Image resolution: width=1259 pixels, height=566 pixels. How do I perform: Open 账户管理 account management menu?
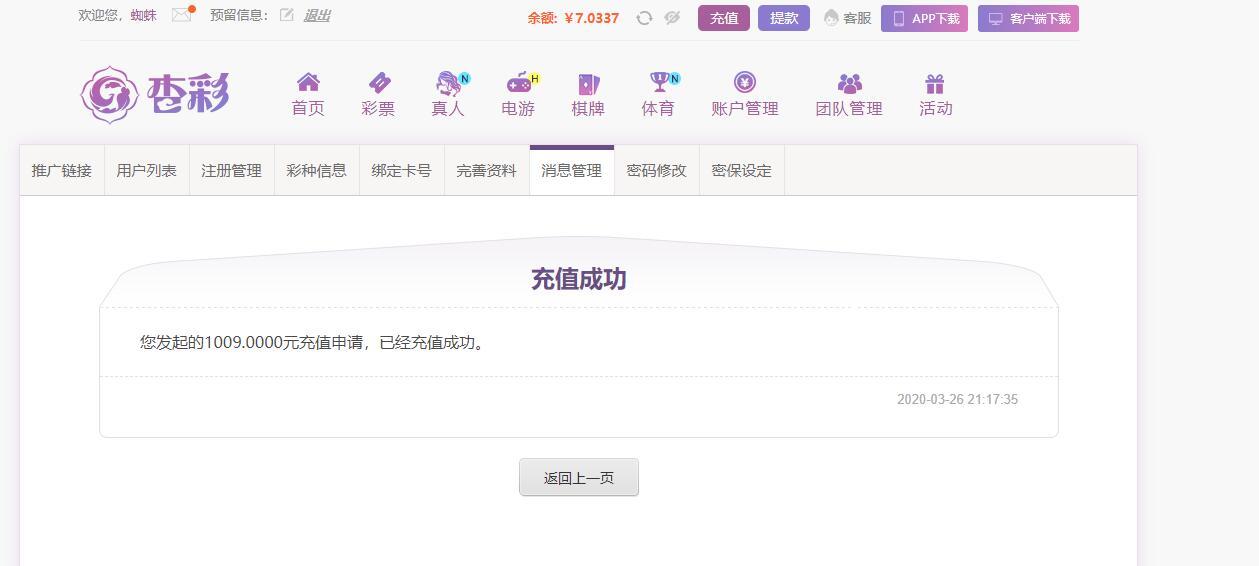coord(744,95)
